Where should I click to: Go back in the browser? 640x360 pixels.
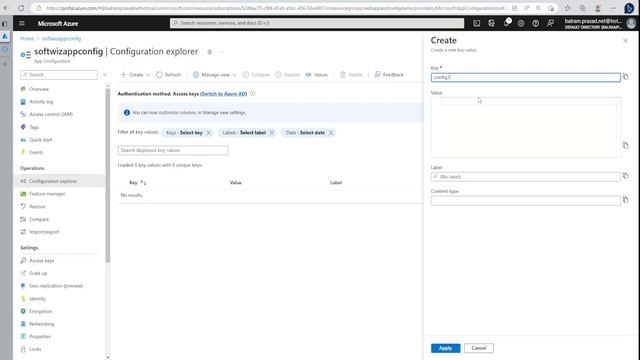point(7,8)
